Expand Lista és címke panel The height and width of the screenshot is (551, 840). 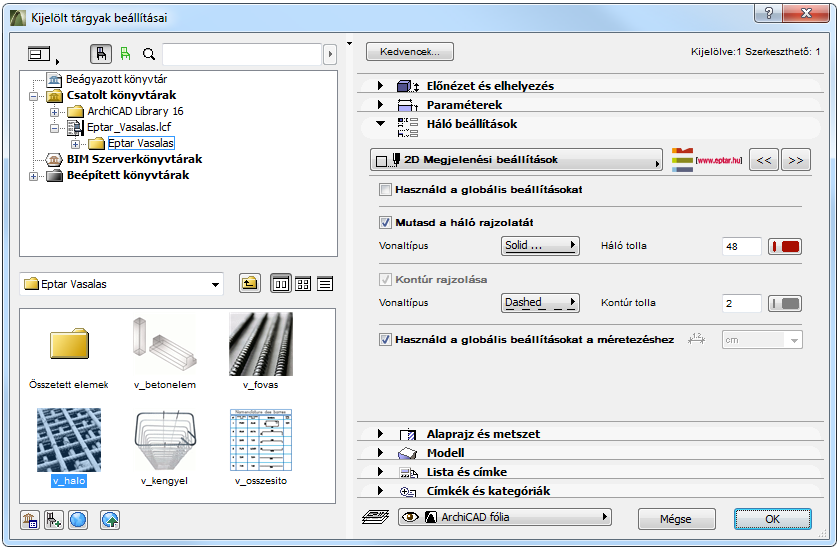tap(380, 472)
